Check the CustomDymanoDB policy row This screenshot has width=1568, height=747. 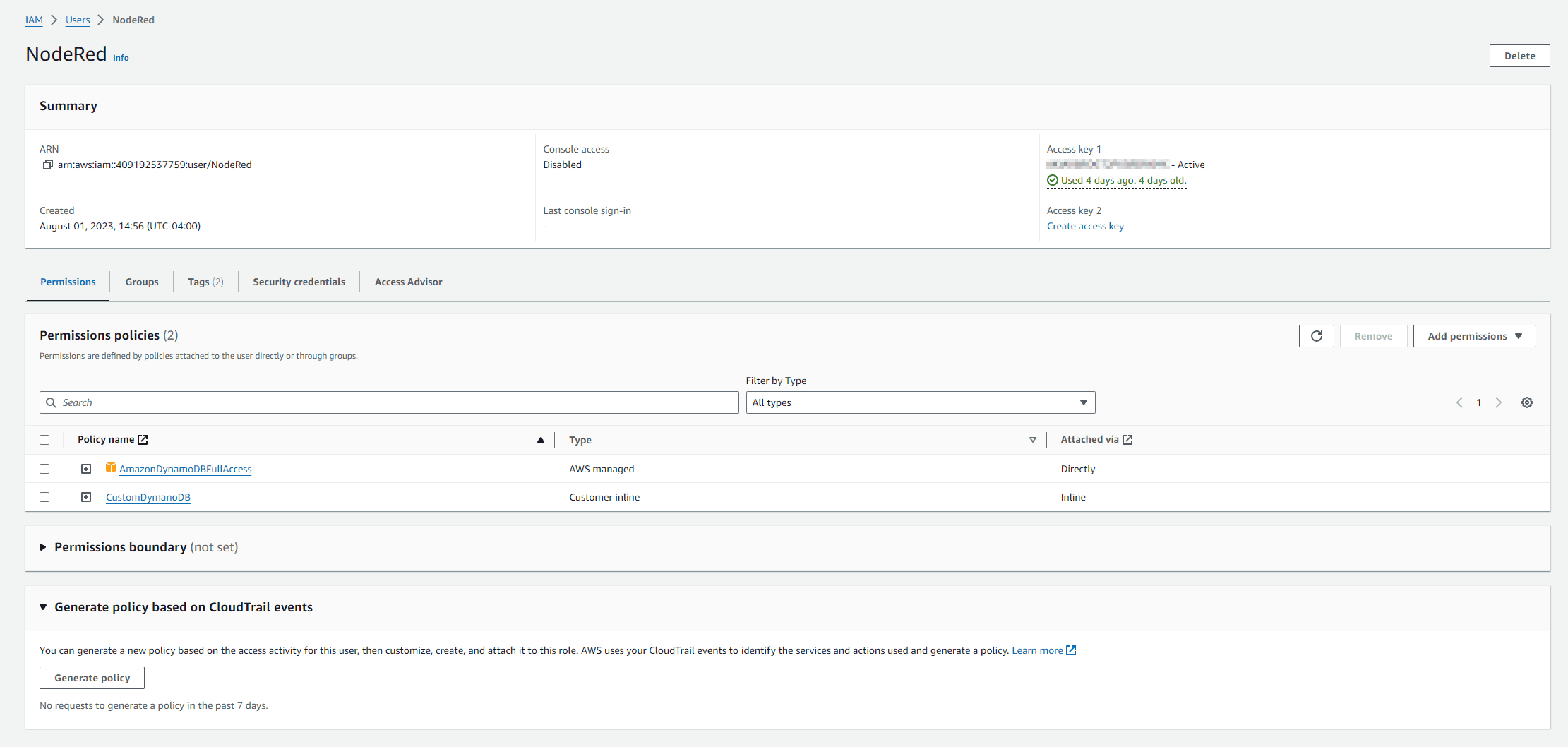[44, 497]
